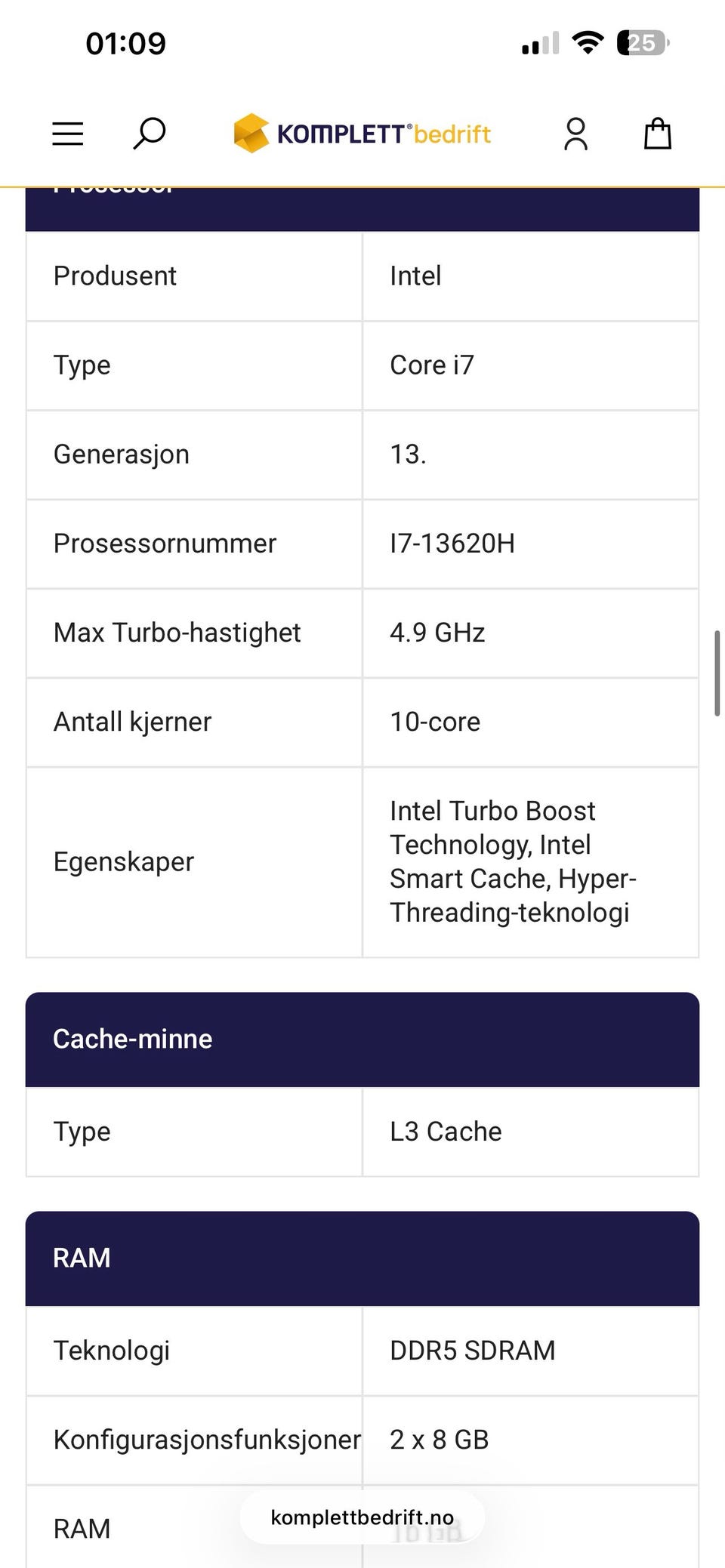Tap the Cache-minne section header
This screenshot has width=725, height=1568.
[362, 1040]
